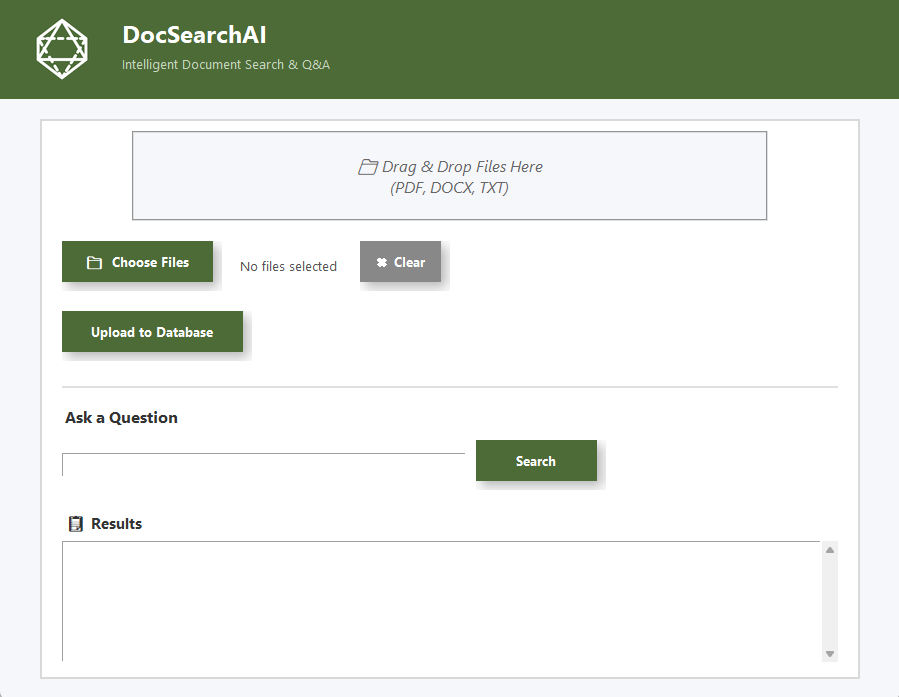The height and width of the screenshot is (697, 899).
Task: Click the folder icon in drop zone
Action: (x=368, y=167)
